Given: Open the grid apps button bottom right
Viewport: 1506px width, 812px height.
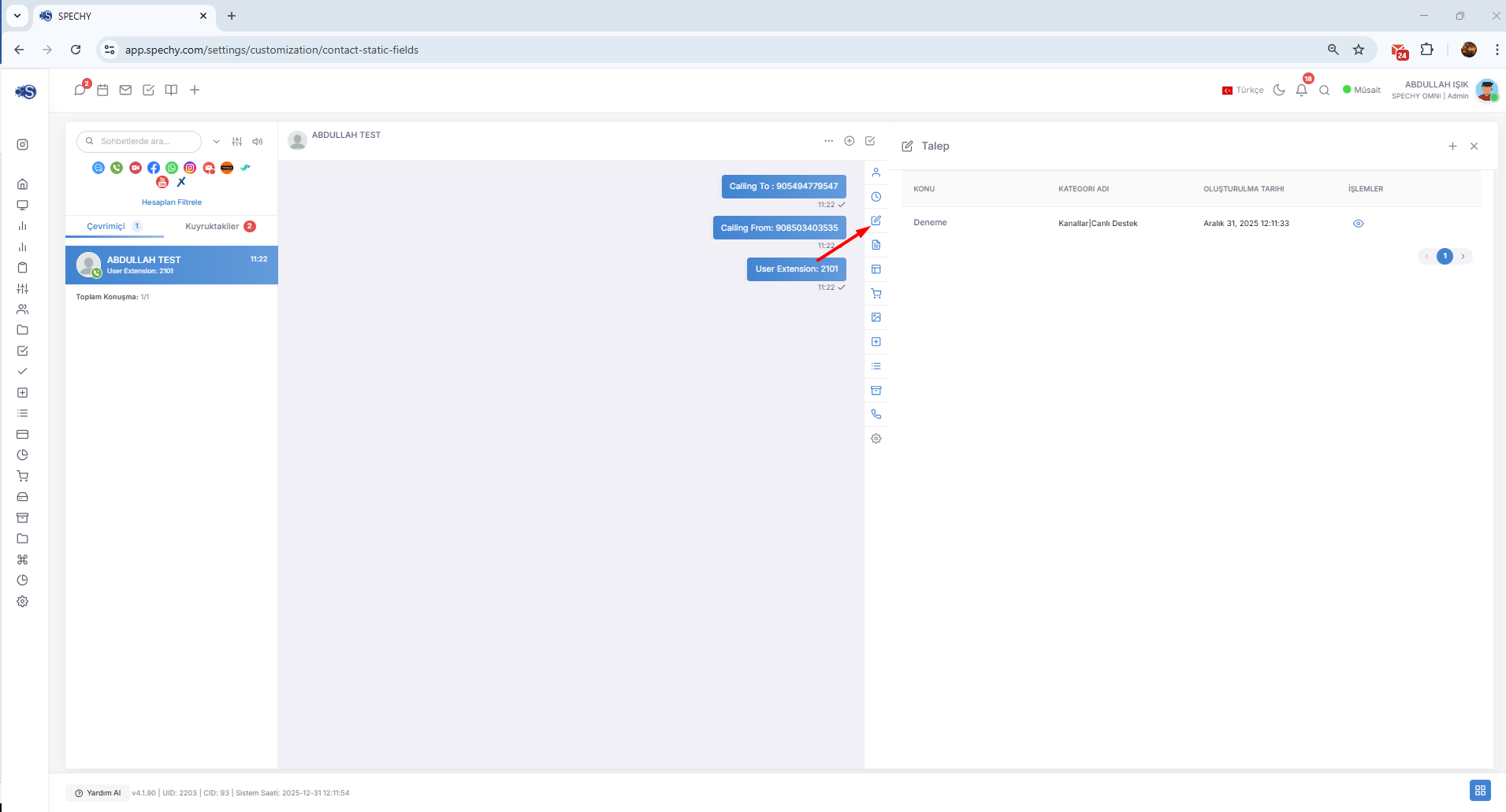Looking at the screenshot, I should tap(1480, 790).
